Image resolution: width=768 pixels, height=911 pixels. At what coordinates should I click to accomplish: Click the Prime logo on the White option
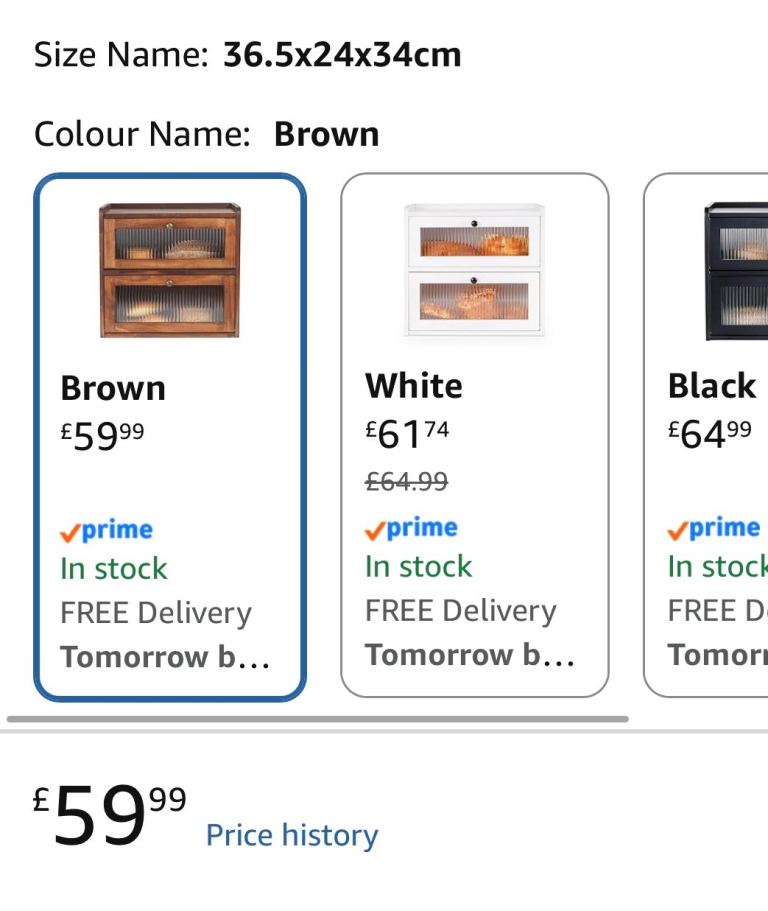[x=411, y=528]
